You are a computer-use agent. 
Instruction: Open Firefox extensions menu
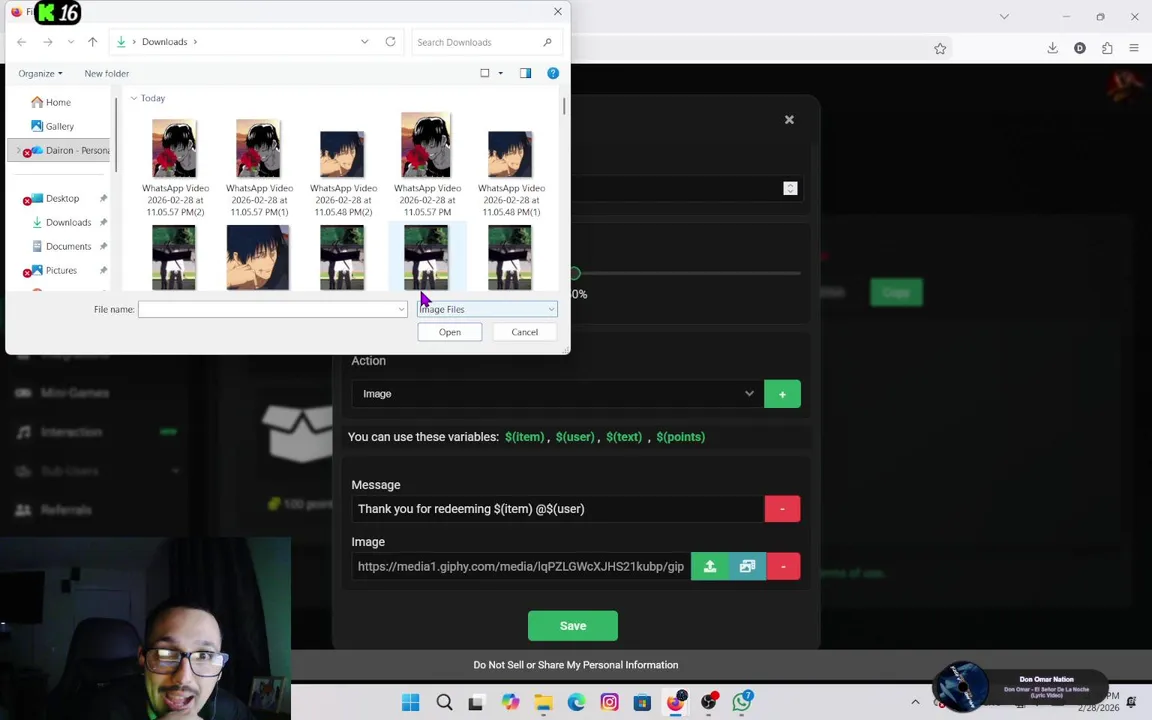point(1107,48)
